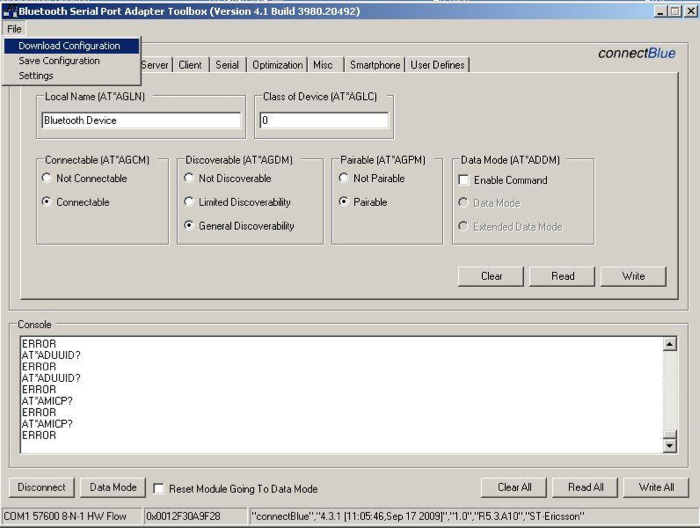The width and height of the screenshot is (700, 528).
Task: Click the Class of Device input field
Action: point(324,121)
